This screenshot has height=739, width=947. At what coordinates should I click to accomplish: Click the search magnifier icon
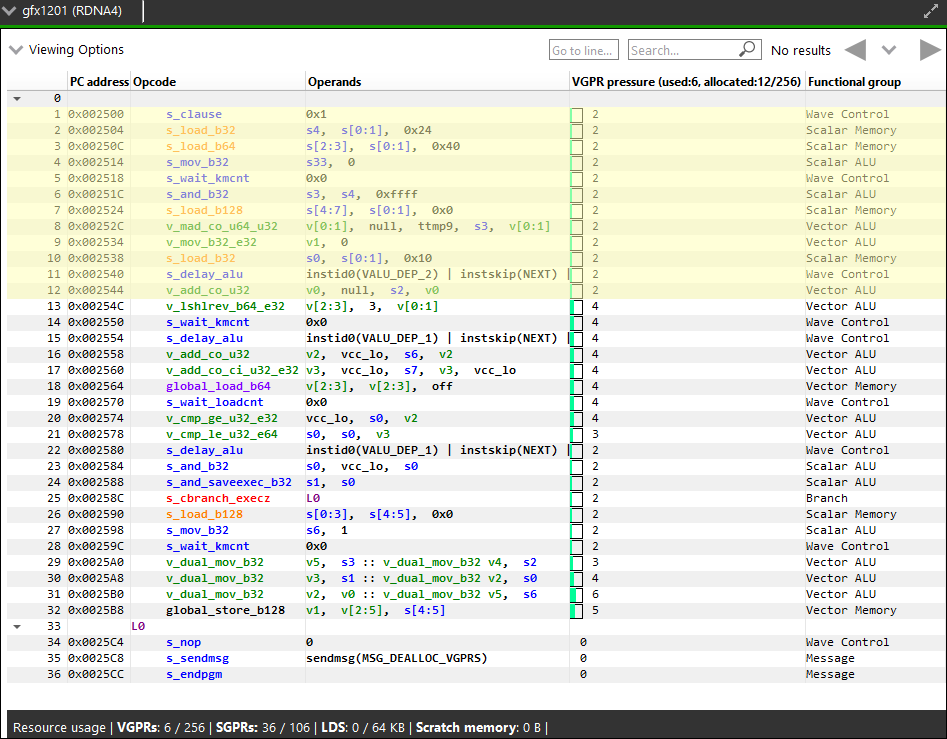748,50
